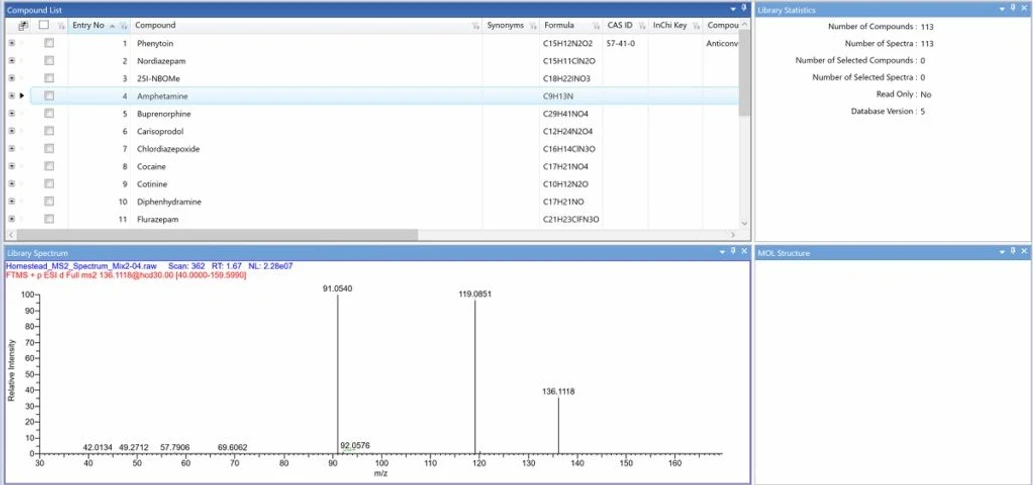Close the Library Statistics panel
This screenshot has height=485, width=1033.
pos(1024,9)
